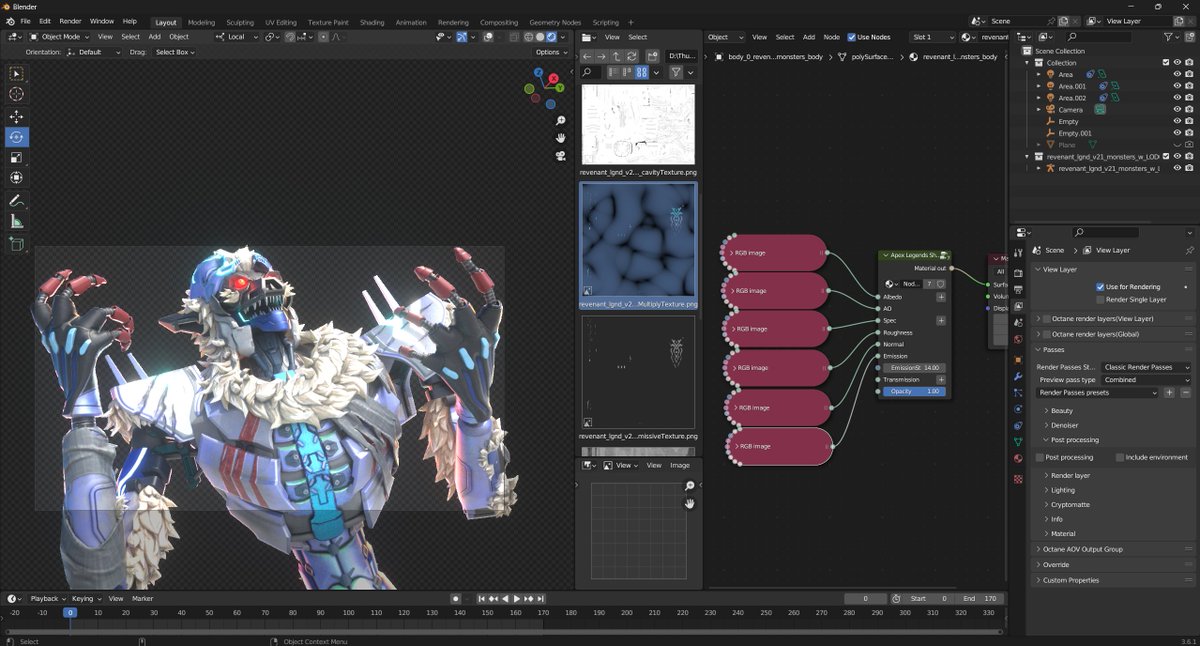Expand the Area.002 outliner item

[1039, 98]
